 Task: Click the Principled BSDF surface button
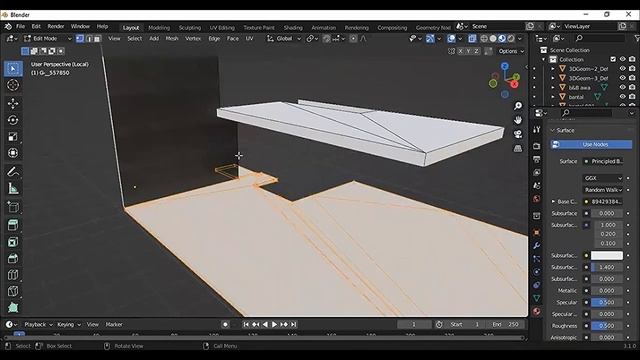coord(603,162)
